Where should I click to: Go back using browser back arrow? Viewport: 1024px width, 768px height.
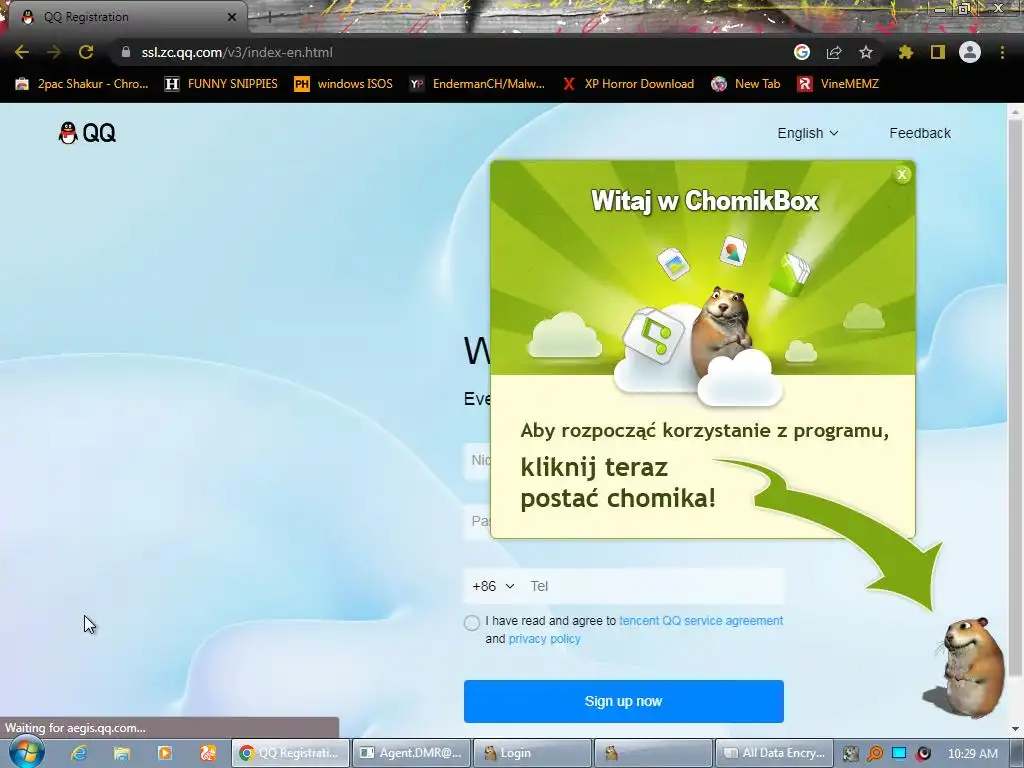pyautogui.click(x=22, y=52)
